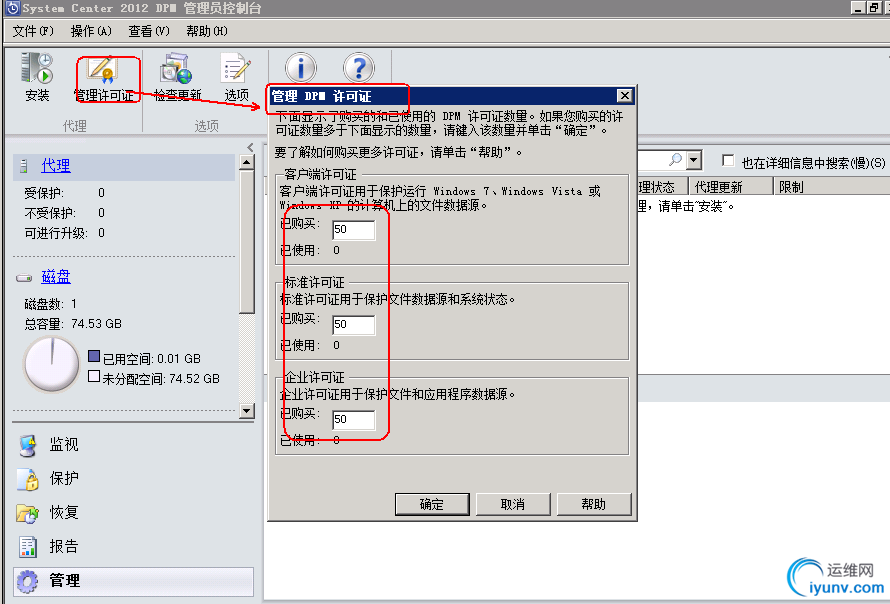Minimize the DPM console window
890x604 pixels.
click(859, 7)
